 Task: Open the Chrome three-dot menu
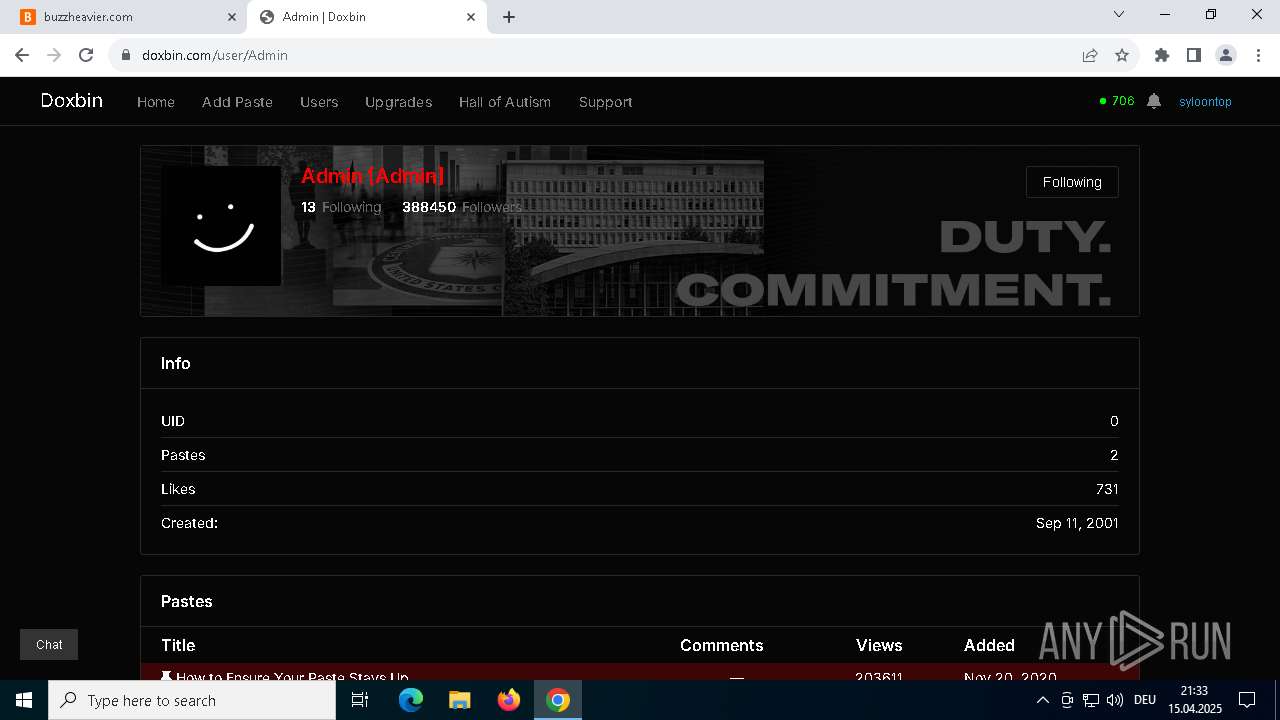[1257, 55]
